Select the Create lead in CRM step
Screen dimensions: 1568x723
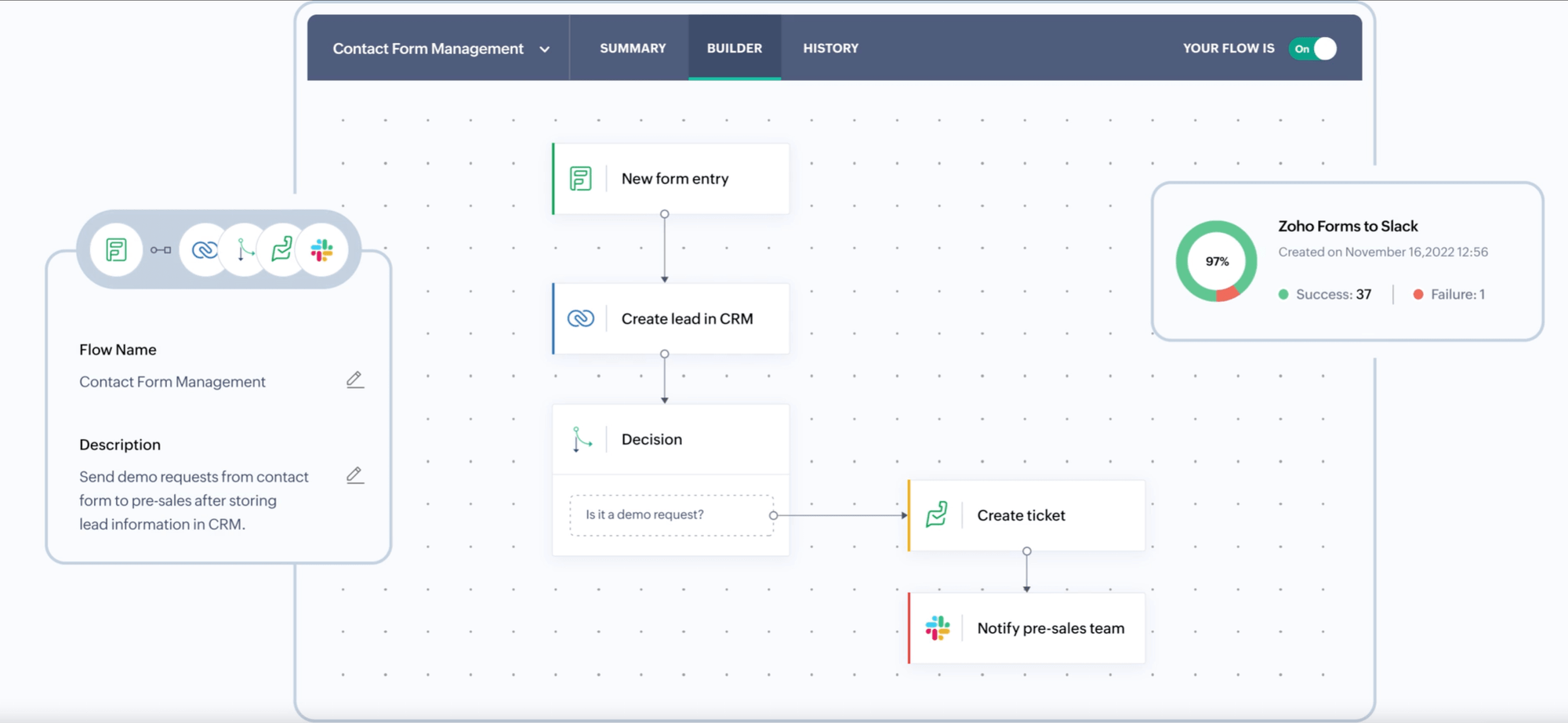click(671, 318)
